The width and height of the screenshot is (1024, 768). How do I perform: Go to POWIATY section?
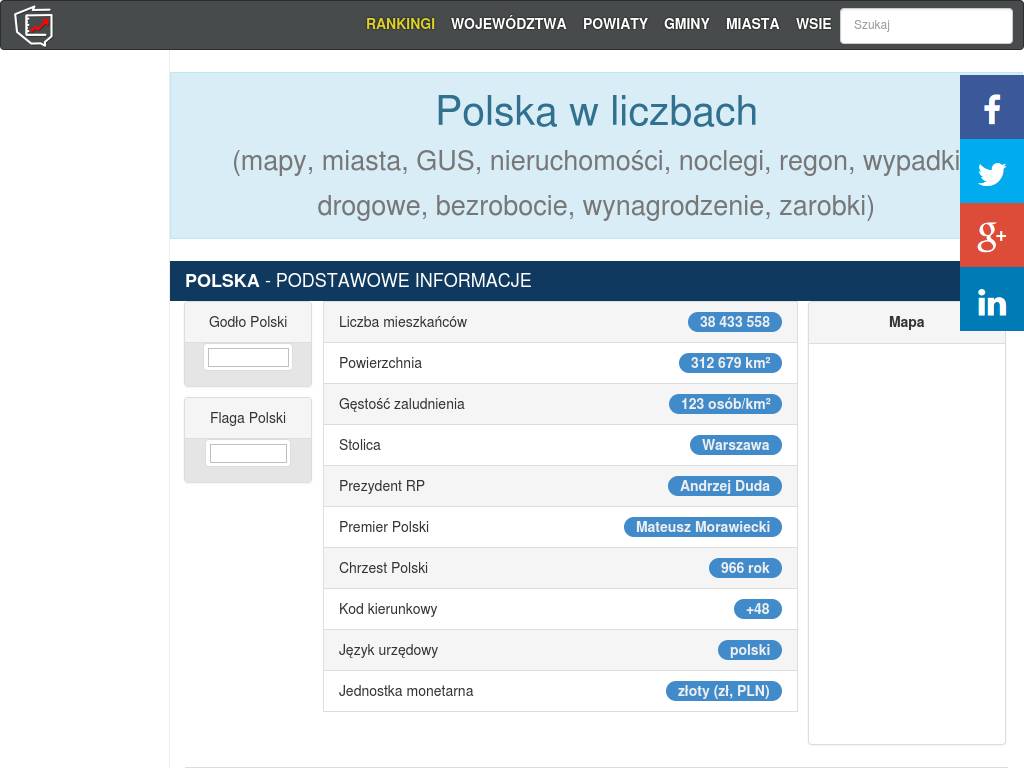click(x=615, y=24)
